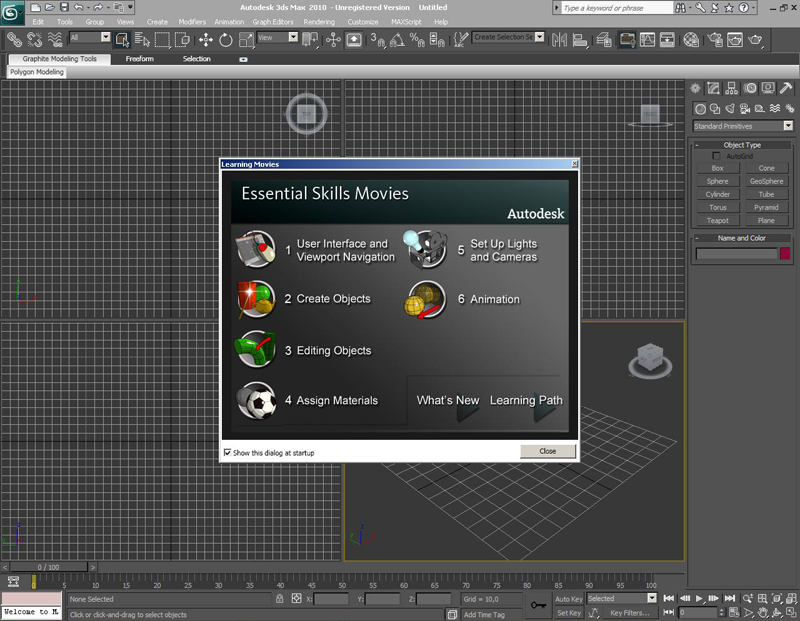
Task: Open the Utilities hammer panel tab
Action: pos(786,88)
